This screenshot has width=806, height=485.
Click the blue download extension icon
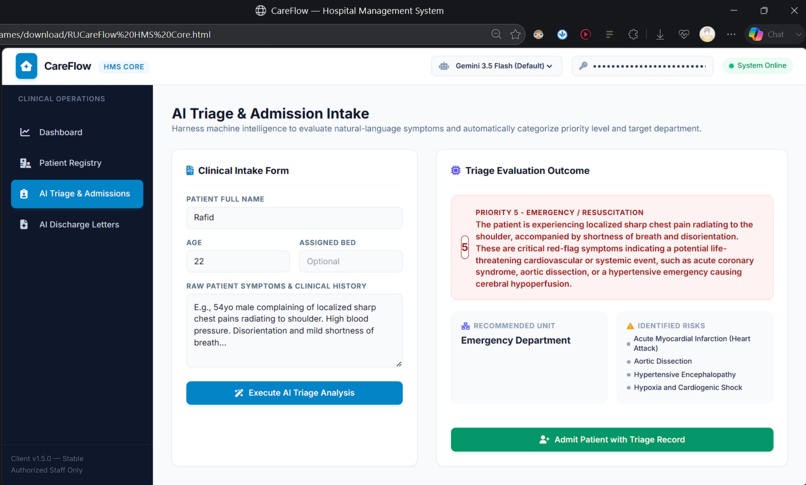click(562, 34)
